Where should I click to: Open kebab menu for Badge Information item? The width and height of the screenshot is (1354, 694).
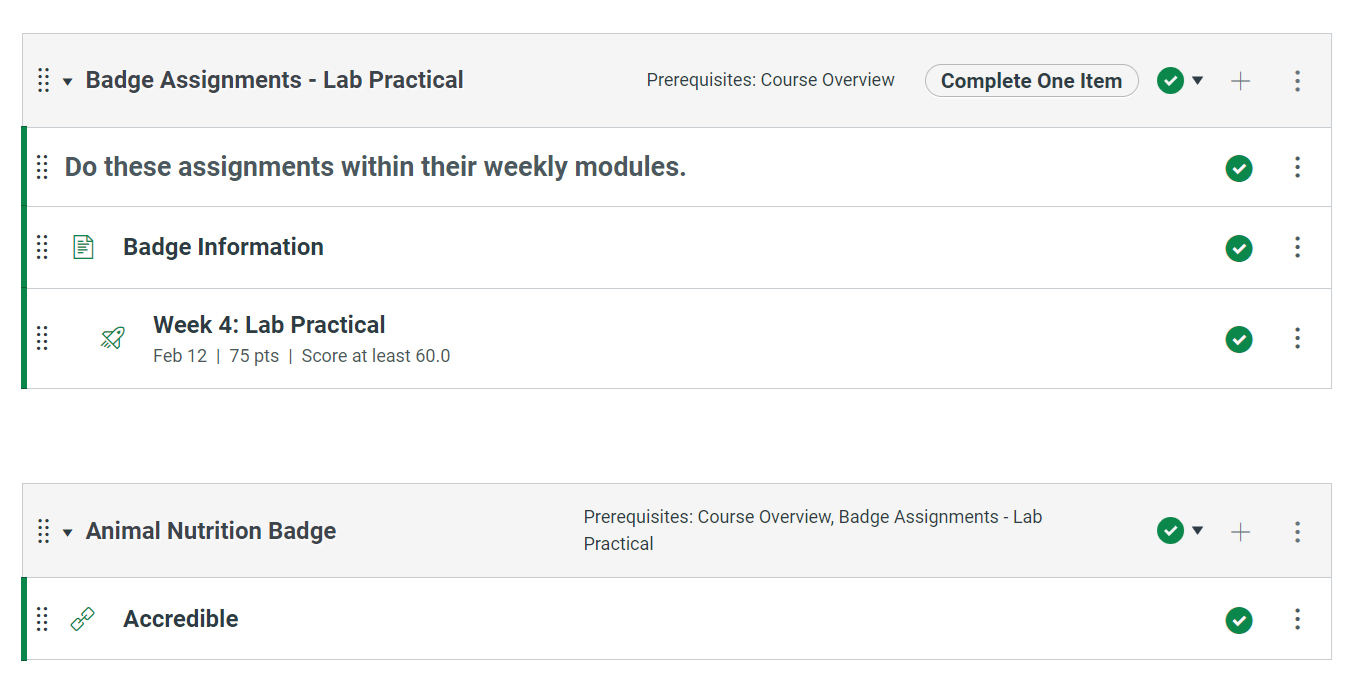(x=1297, y=247)
